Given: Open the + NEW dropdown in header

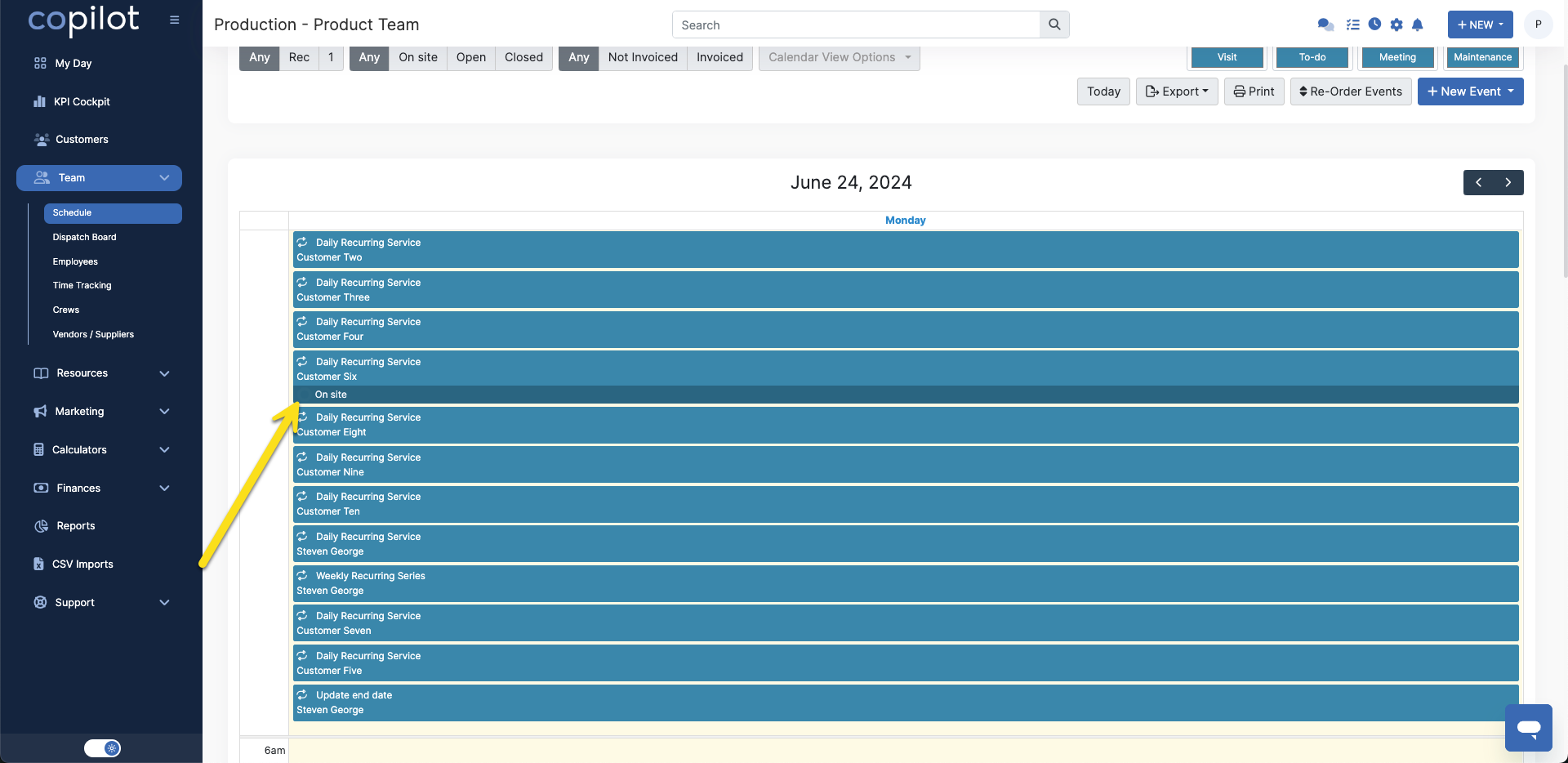Looking at the screenshot, I should click(x=1480, y=25).
